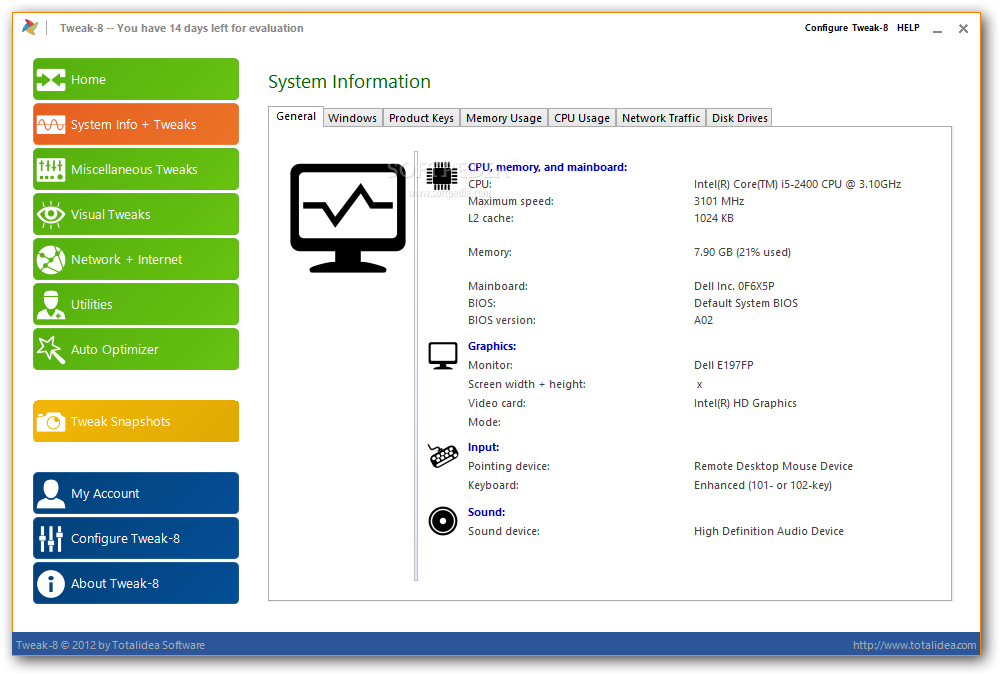This screenshot has width=1001, height=676.
Task: Go to Miscellaneous Tweaks label
Action: pos(134,170)
